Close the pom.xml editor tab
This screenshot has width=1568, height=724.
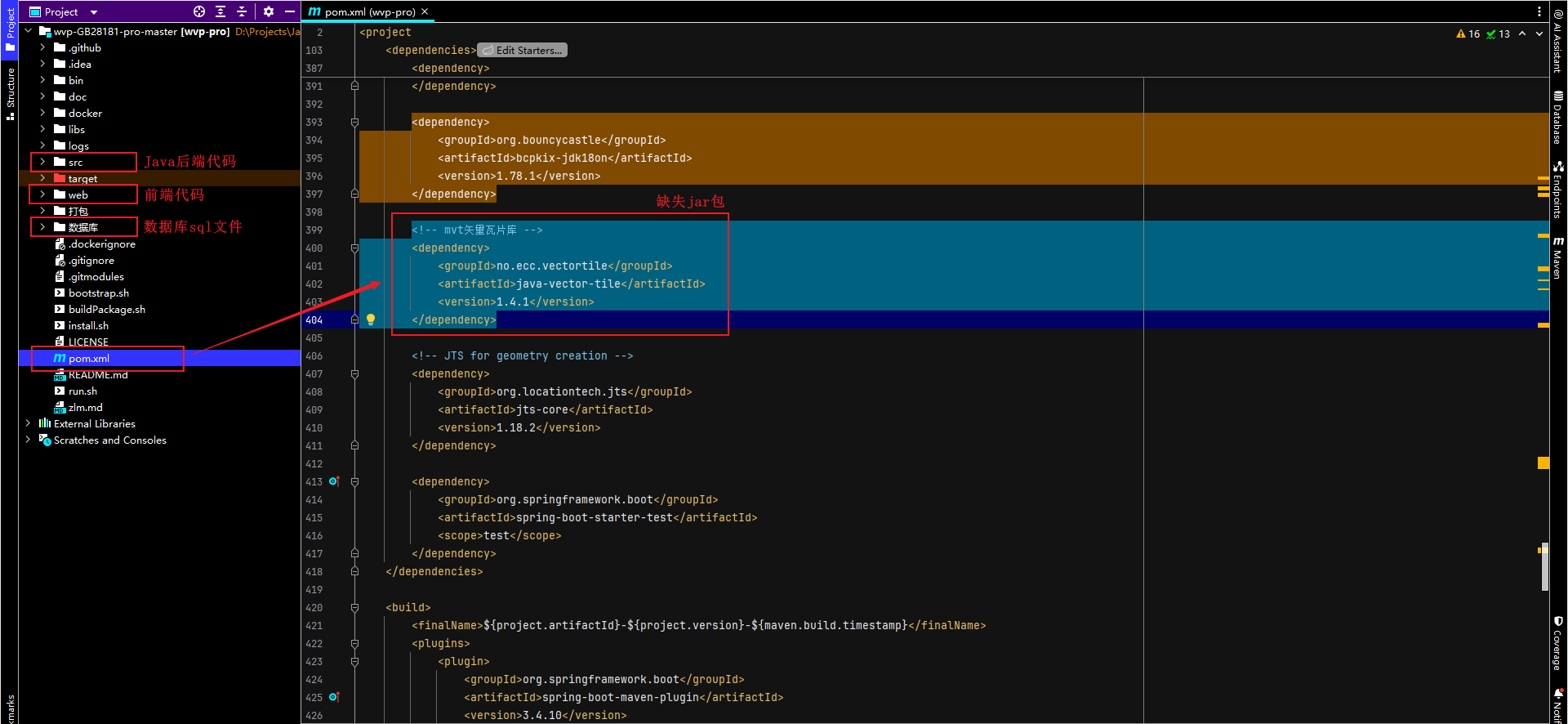click(425, 11)
